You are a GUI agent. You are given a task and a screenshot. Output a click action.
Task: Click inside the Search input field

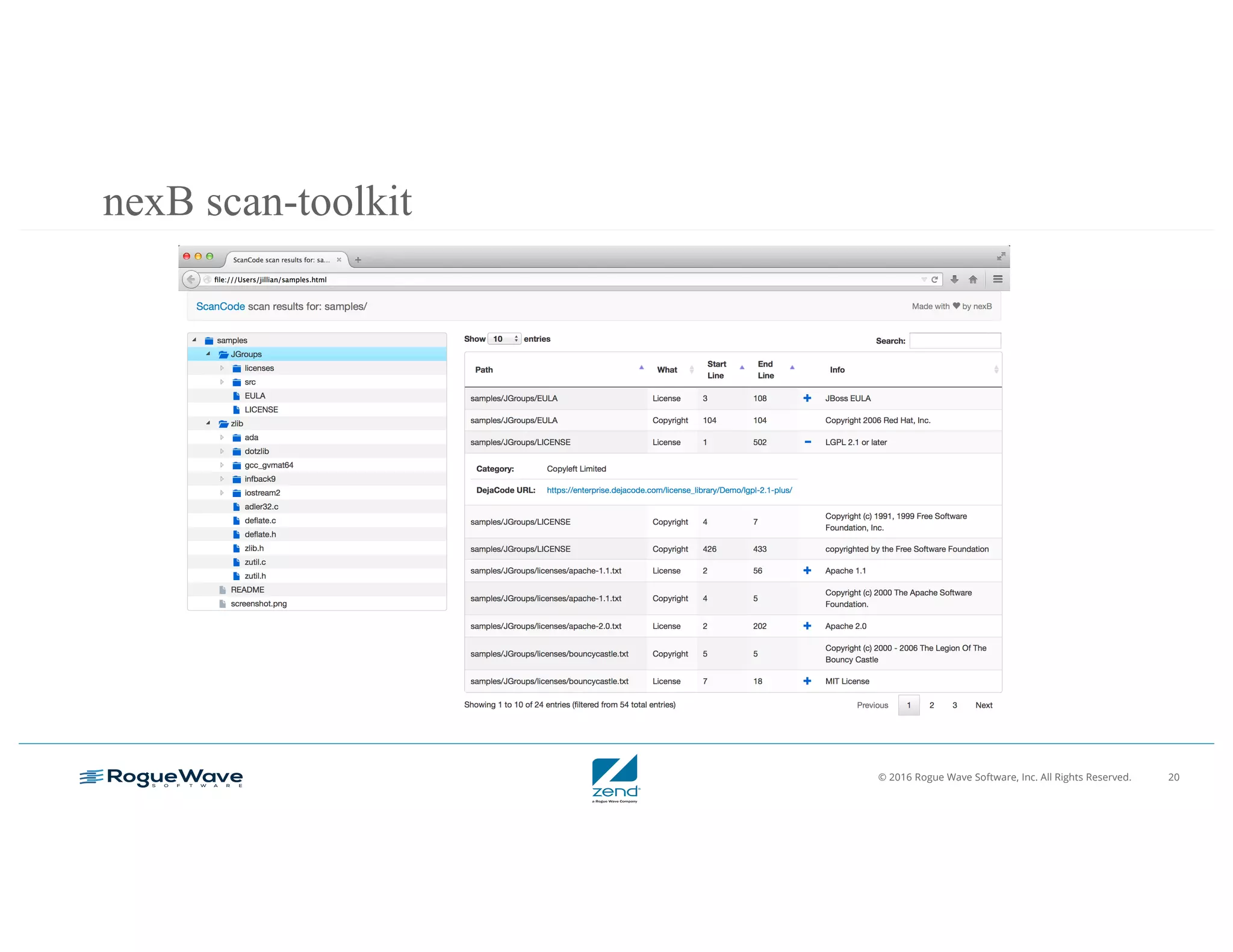click(x=955, y=341)
